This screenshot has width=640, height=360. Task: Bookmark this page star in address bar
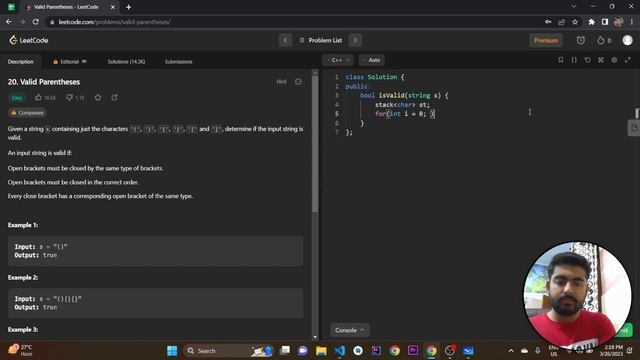[575, 22]
